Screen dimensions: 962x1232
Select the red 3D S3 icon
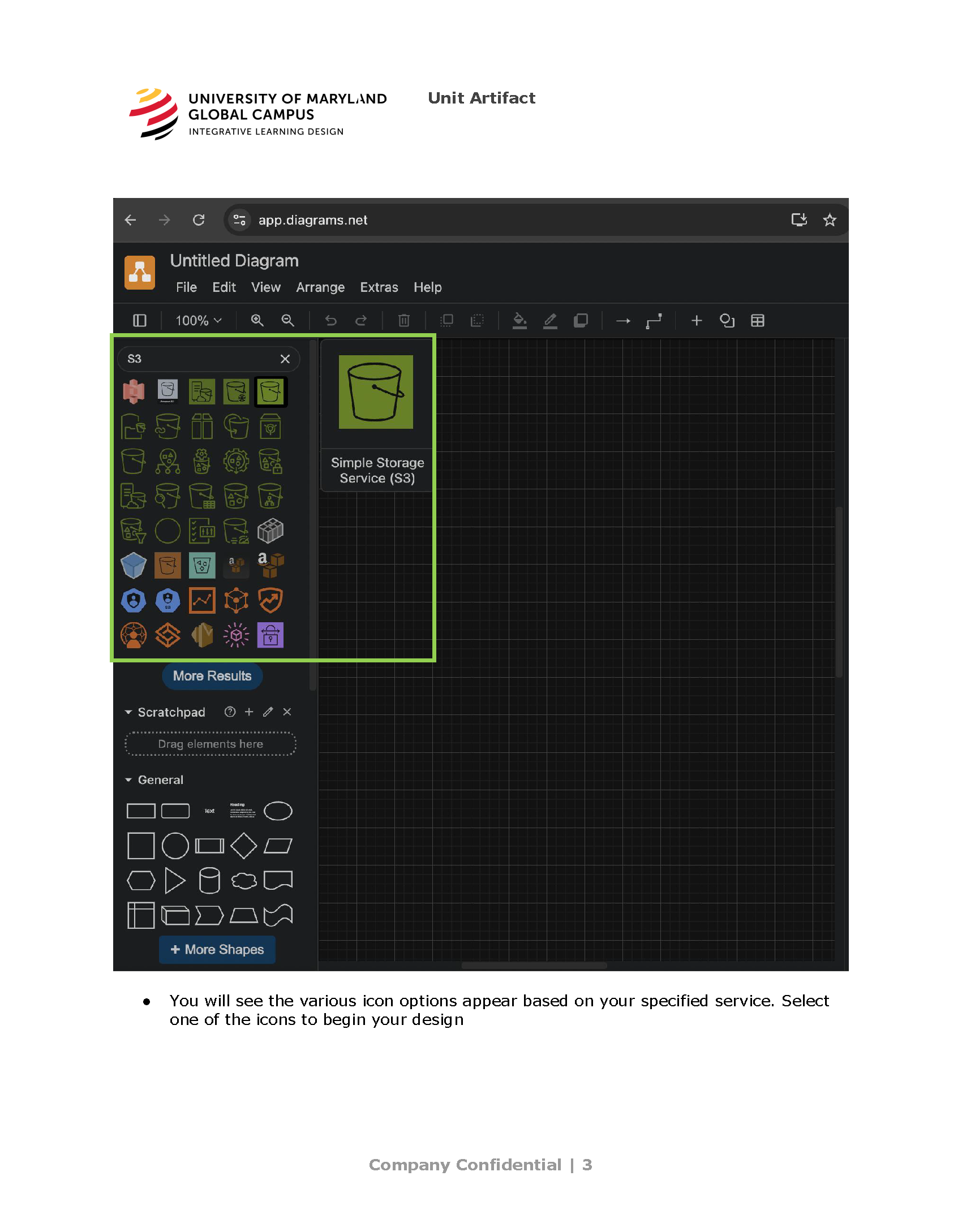(x=134, y=391)
